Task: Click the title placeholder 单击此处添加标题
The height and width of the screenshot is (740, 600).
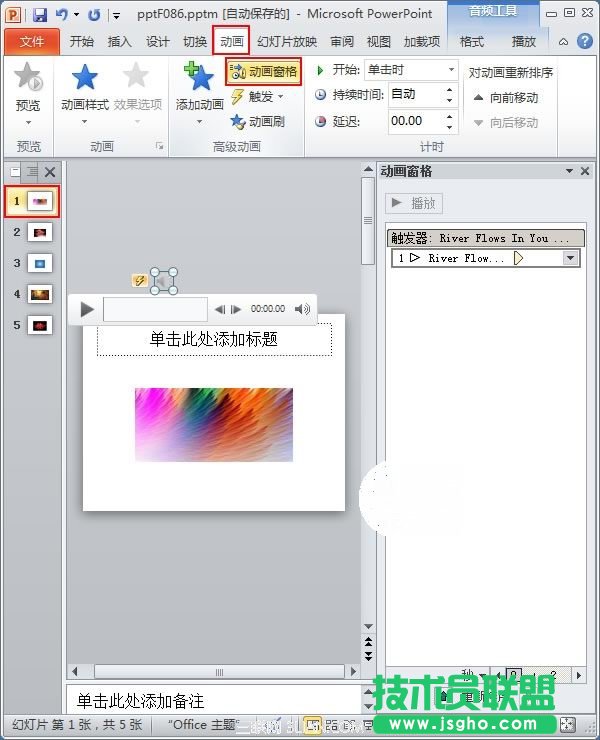Action: [214, 339]
